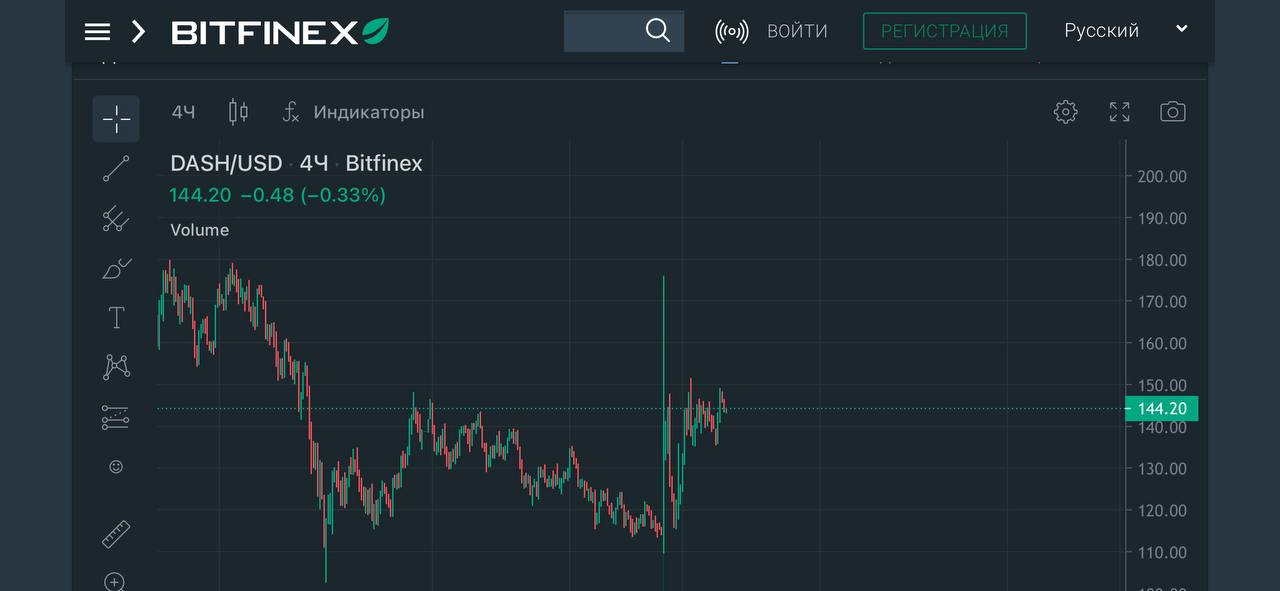Click the 200.00 price axis label

1162,176
